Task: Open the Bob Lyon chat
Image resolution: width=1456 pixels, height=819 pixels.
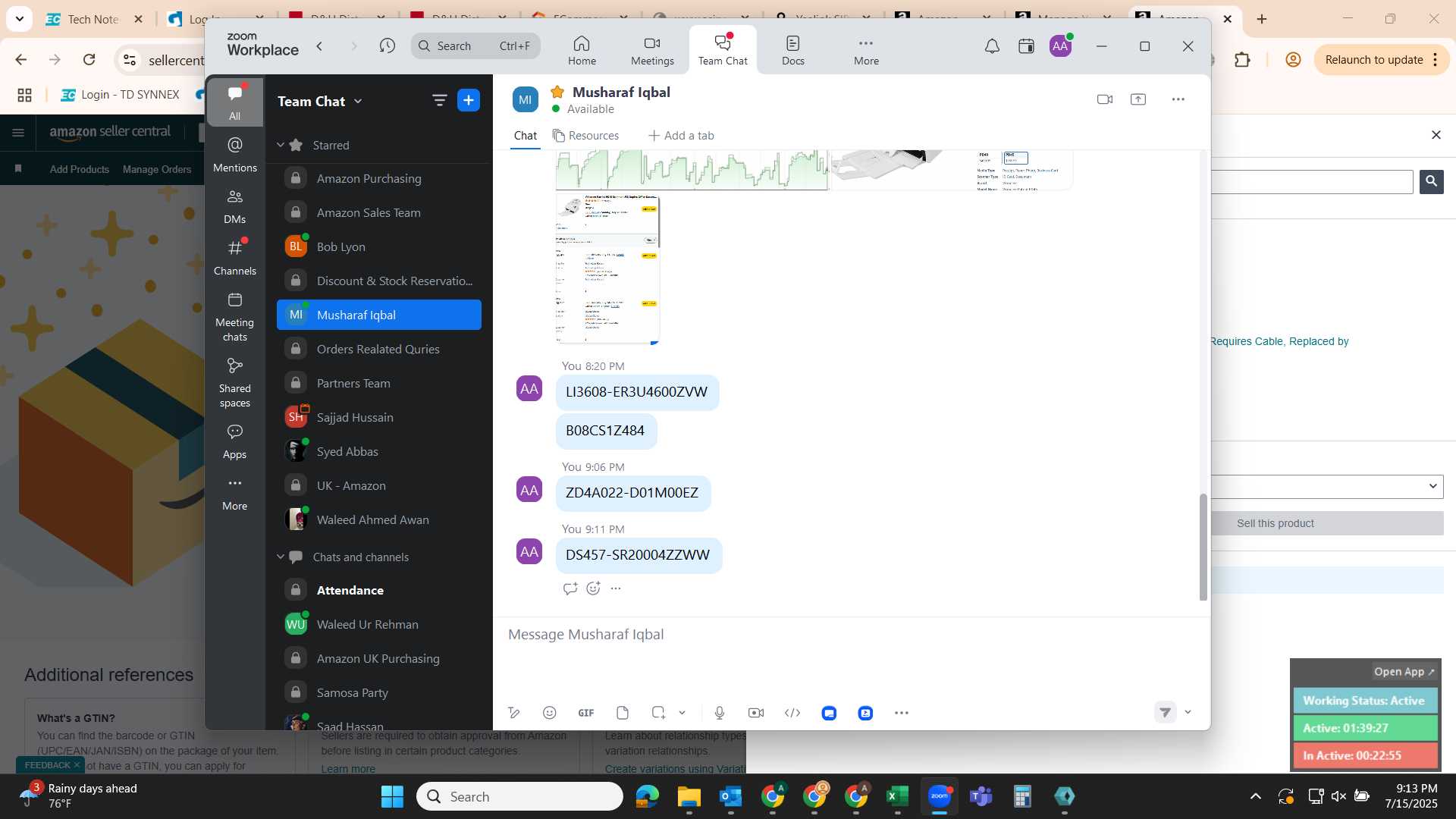Action: coord(379,246)
